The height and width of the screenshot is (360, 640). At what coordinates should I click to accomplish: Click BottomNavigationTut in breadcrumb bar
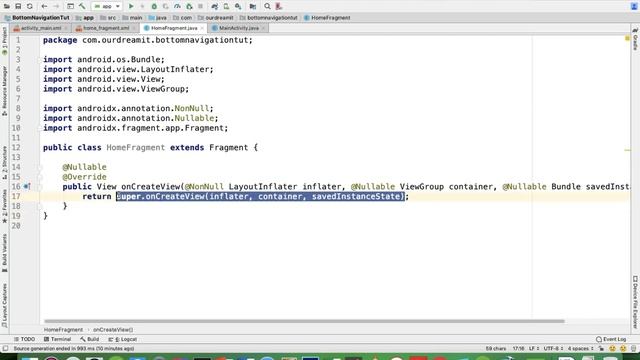point(37,18)
